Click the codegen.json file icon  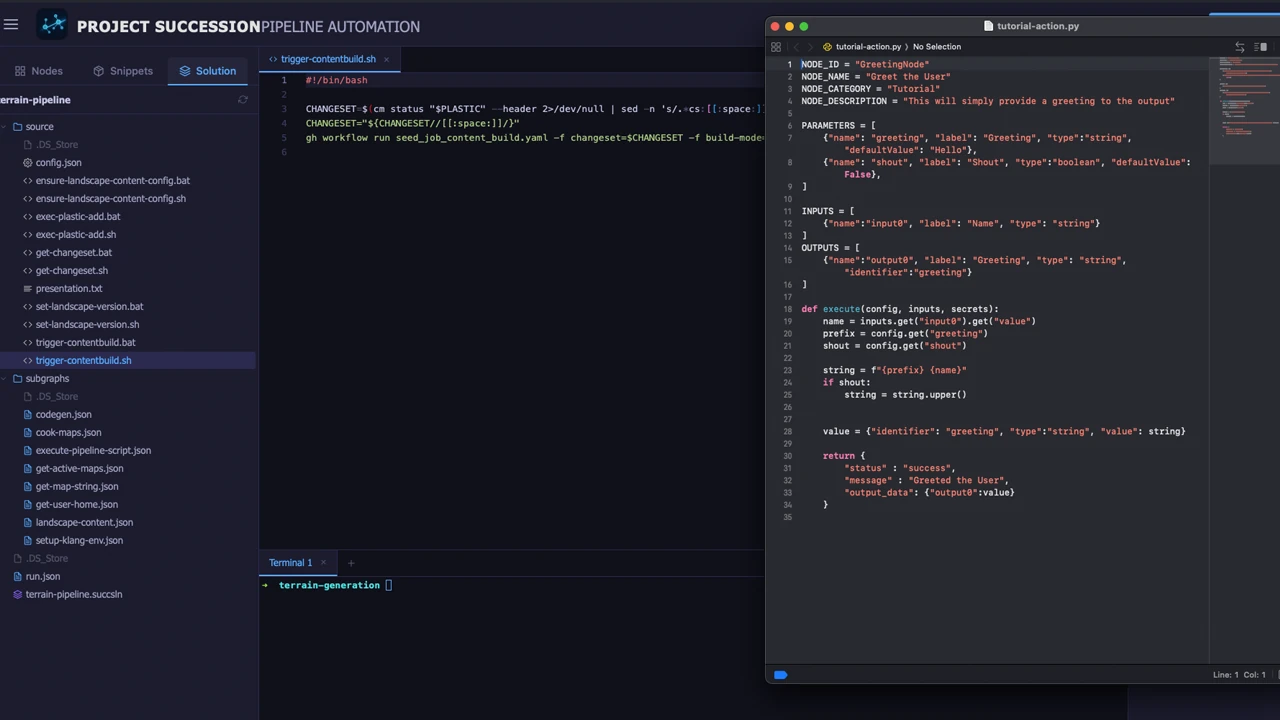coord(27,415)
